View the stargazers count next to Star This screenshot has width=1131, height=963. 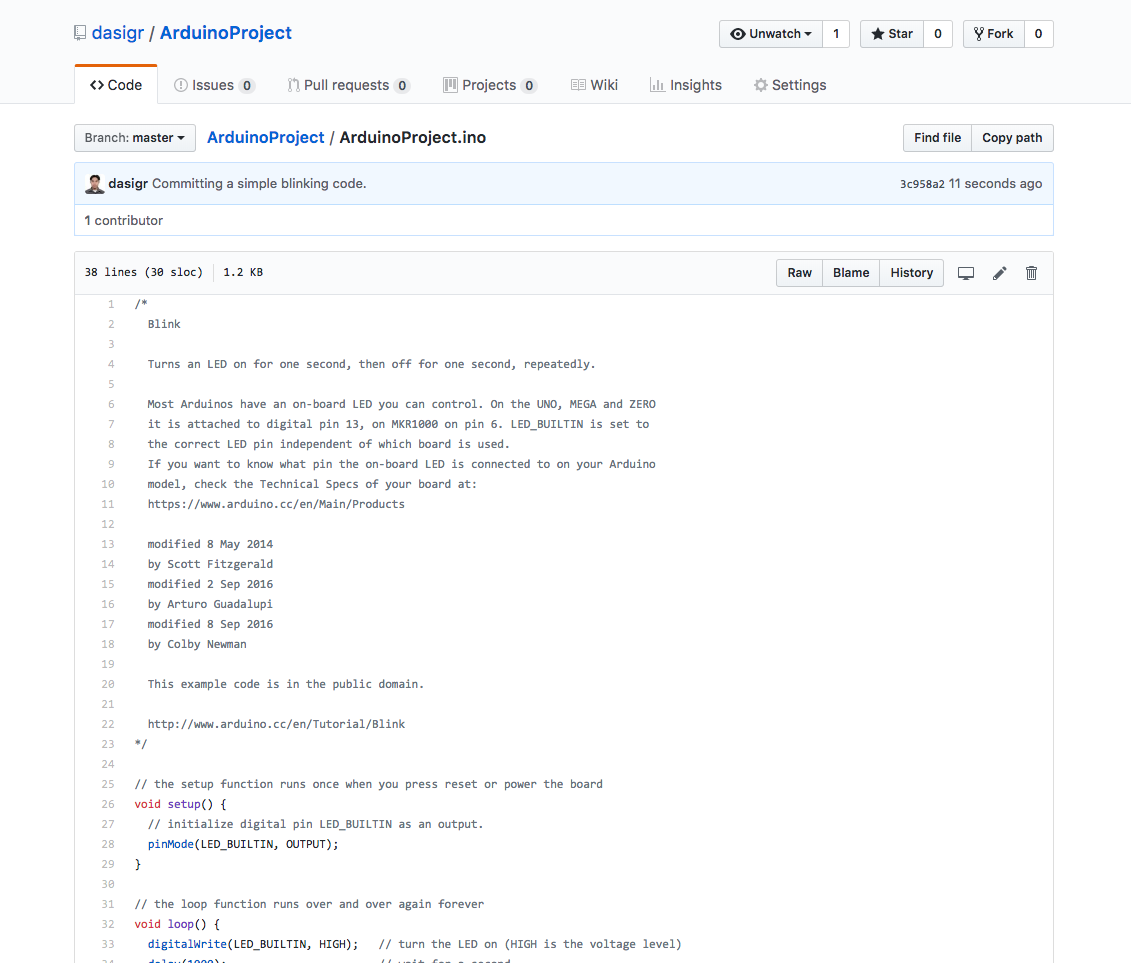pyautogui.click(x=938, y=34)
